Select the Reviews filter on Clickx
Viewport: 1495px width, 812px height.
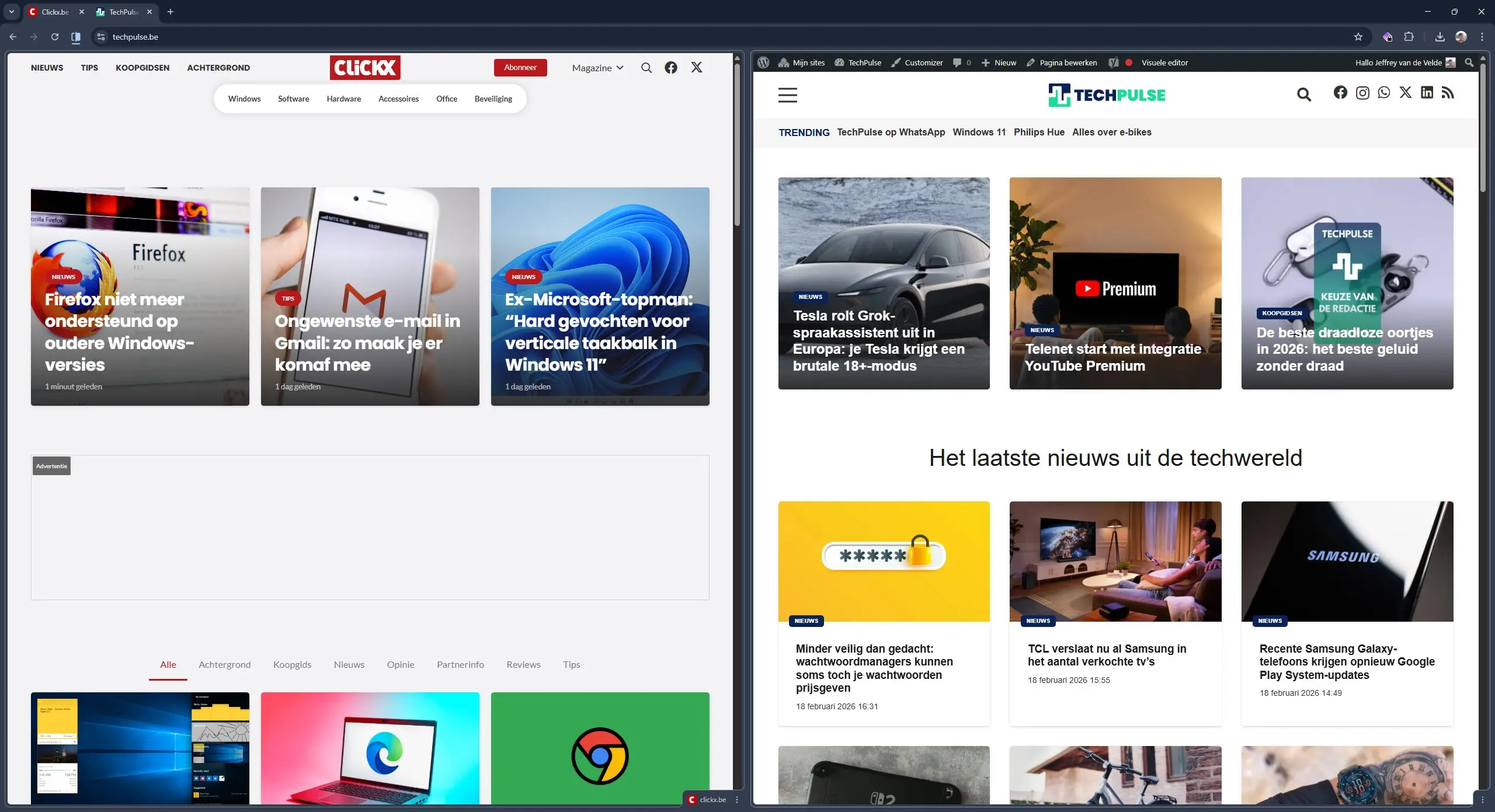click(x=523, y=664)
